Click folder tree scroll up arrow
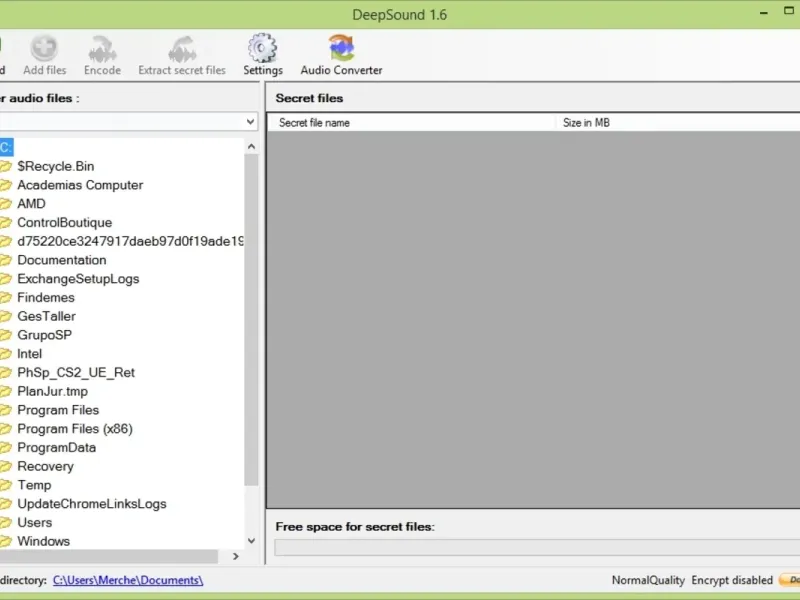 [x=251, y=147]
